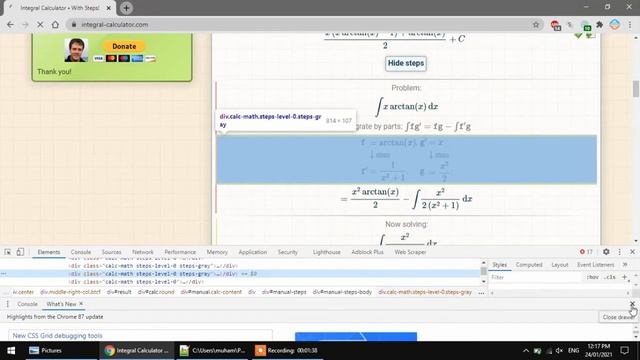Toggle the .cls class editor button

pos(610,277)
